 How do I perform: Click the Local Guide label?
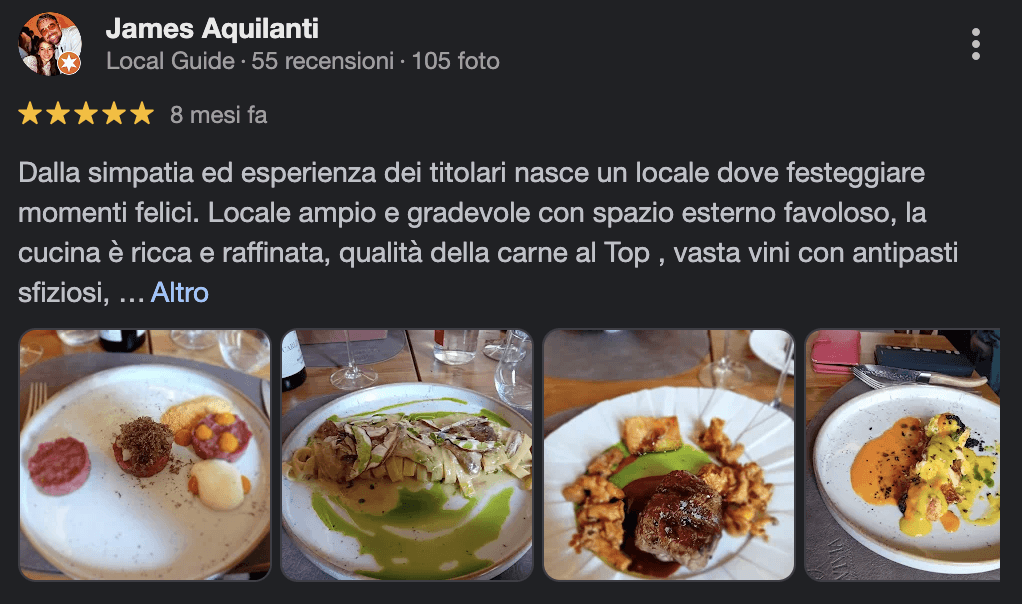(171, 61)
